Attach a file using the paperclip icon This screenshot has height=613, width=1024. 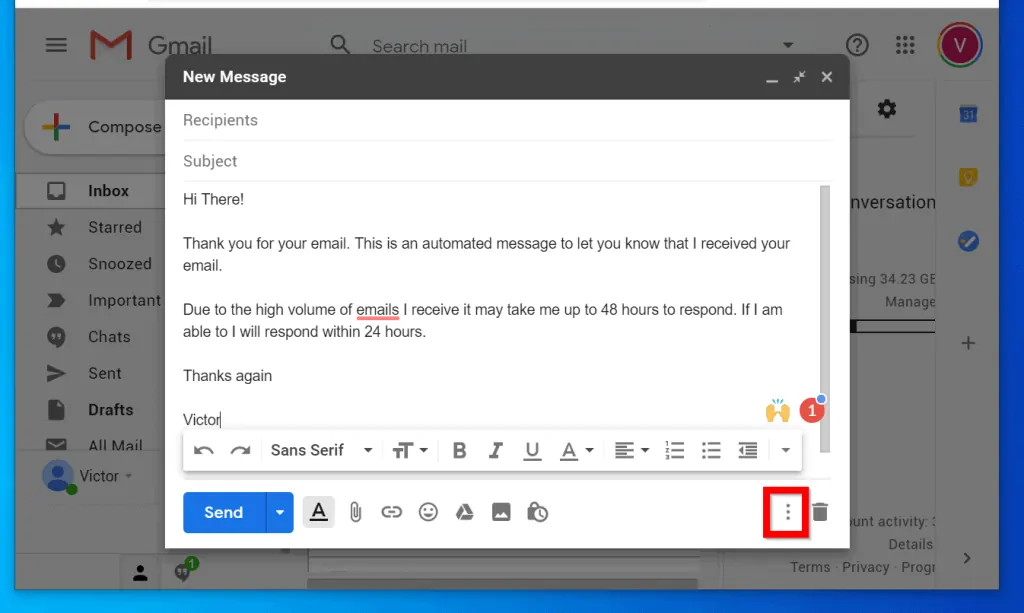coord(355,512)
